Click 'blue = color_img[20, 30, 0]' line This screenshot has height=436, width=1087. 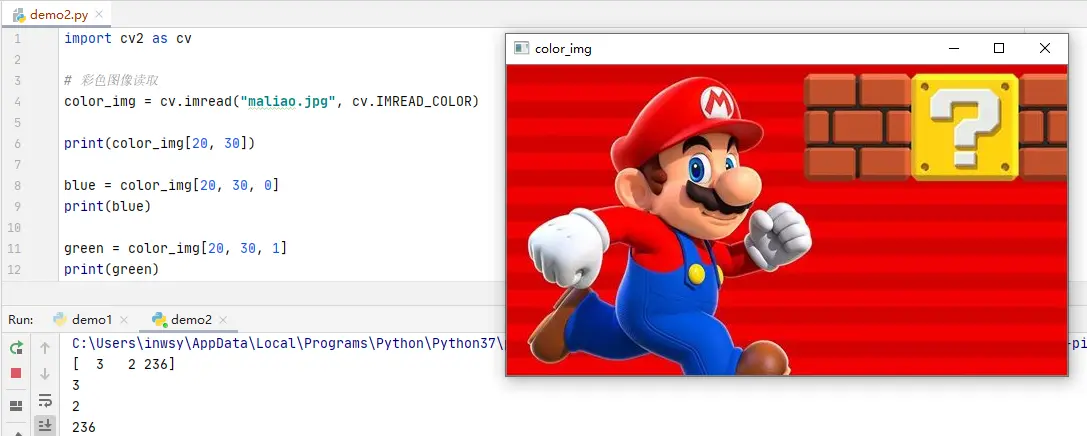tap(171, 186)
